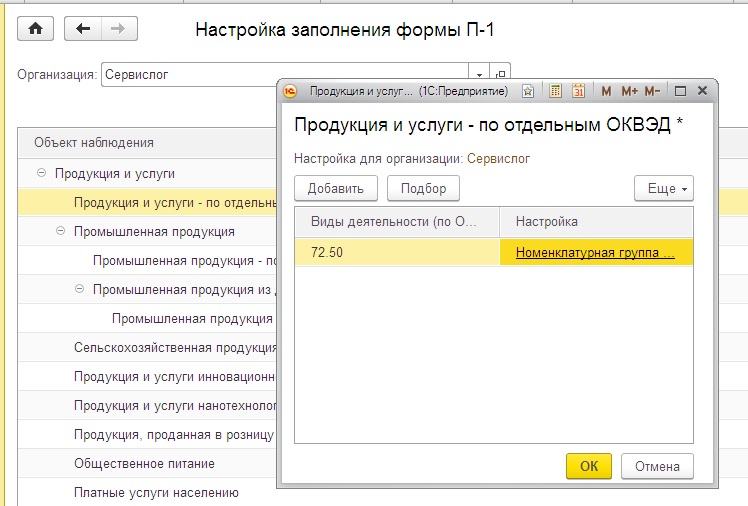748x506 pixels.
Task: Confirm with the ОК button
Action: [x=589, y=466]
